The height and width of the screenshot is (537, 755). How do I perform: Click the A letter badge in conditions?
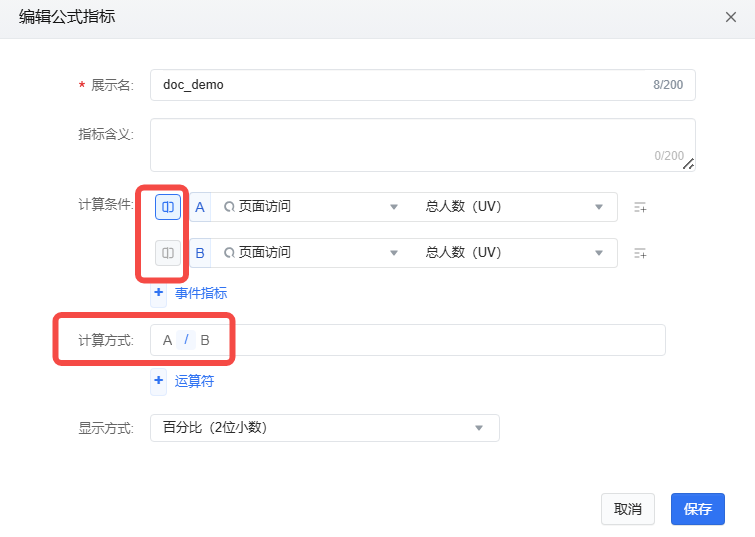pos(200,207)
